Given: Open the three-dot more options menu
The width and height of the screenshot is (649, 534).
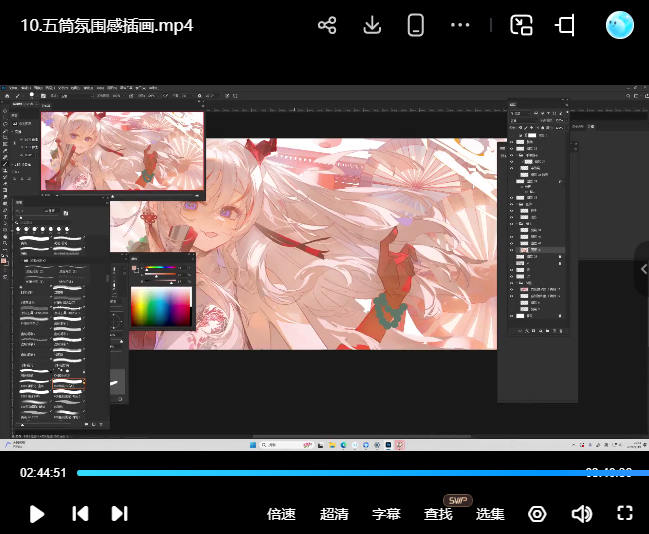Looking at the screenshot, I should 460,25.
